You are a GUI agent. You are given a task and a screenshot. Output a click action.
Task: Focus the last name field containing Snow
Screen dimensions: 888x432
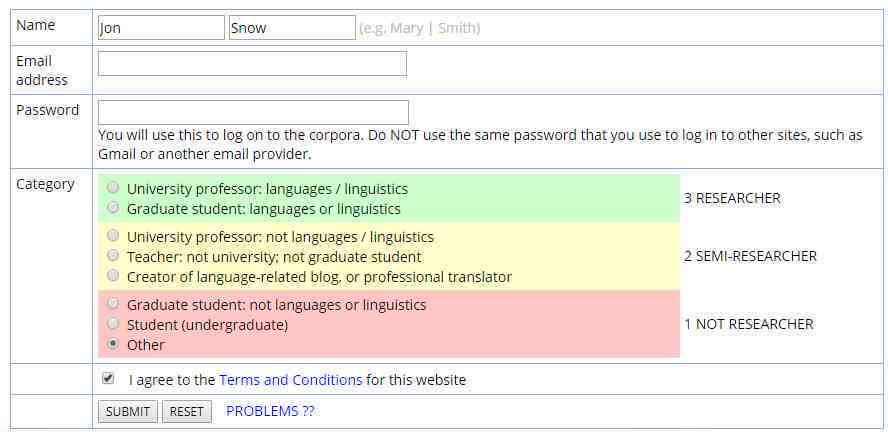(x=292, y=28)
